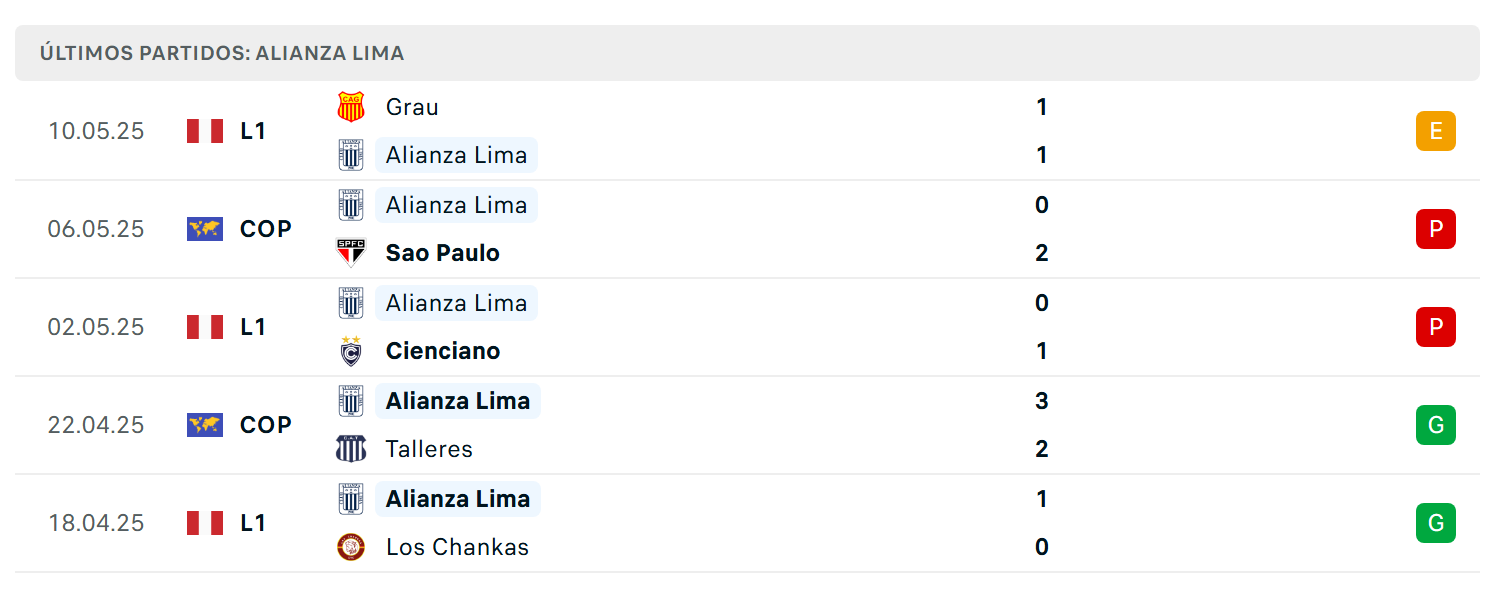The width and height of the screenshot is (1494, 592).
Task: Click the Sao Paulo club crest
Action: coord(351,253)
